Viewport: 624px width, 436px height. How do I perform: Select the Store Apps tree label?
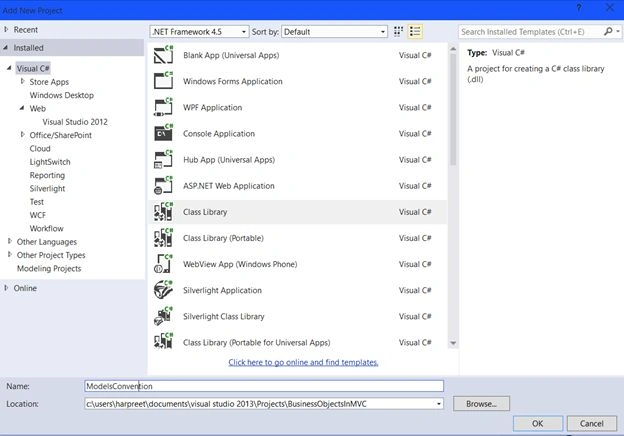(49, 82)
